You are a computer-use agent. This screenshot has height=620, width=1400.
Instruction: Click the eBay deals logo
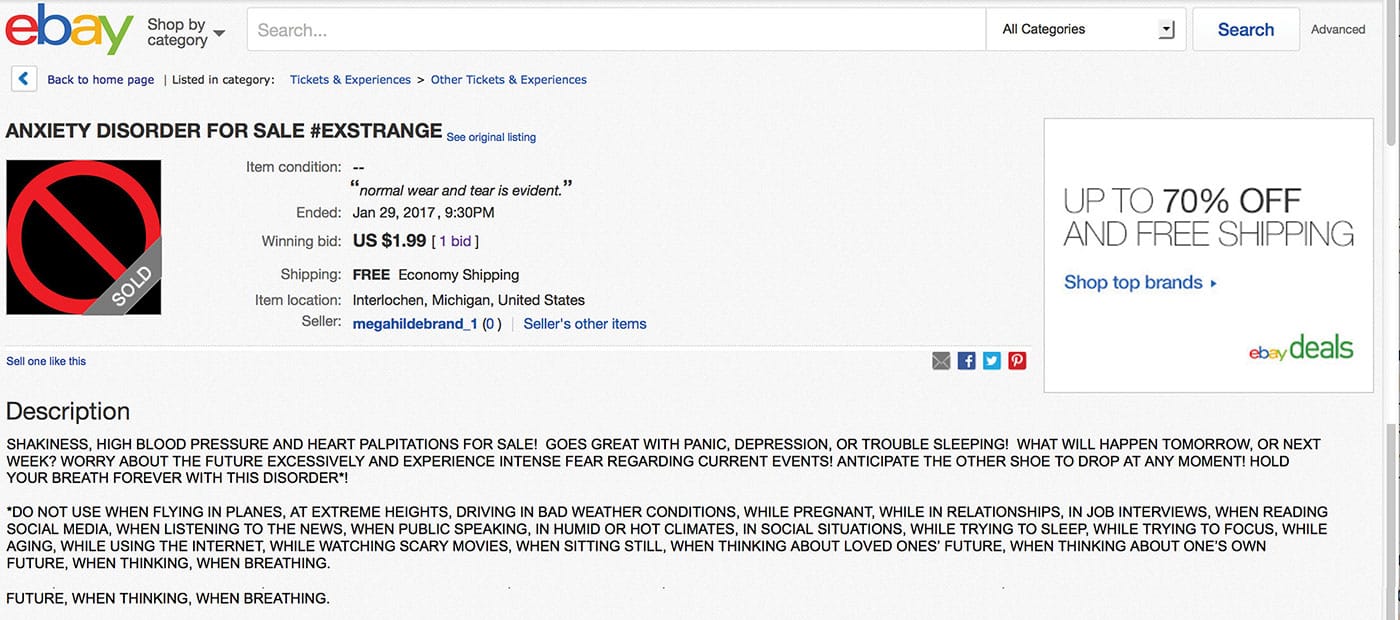(x=1300, y=349)
